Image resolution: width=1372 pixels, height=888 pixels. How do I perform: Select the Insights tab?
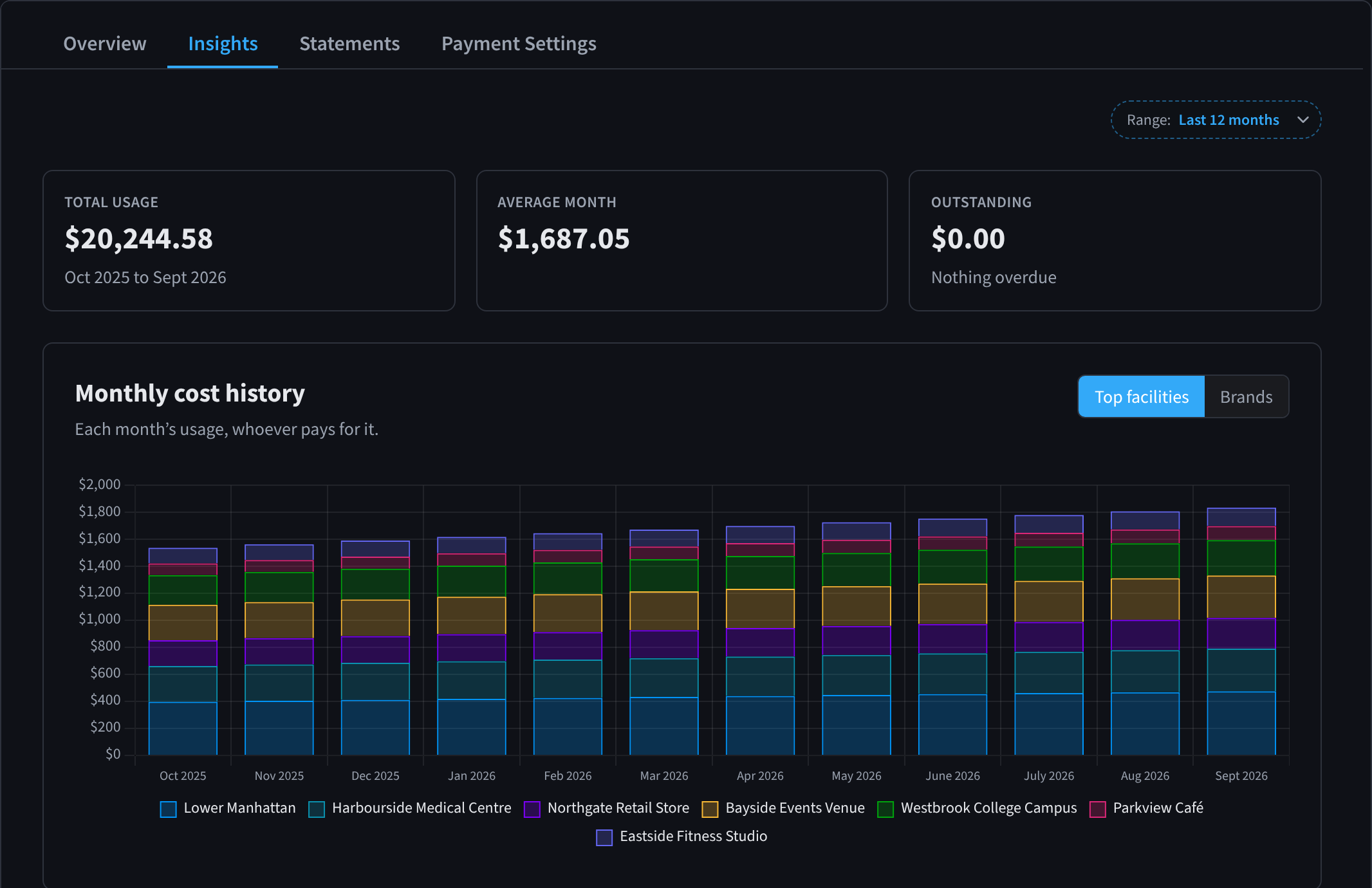223,44
